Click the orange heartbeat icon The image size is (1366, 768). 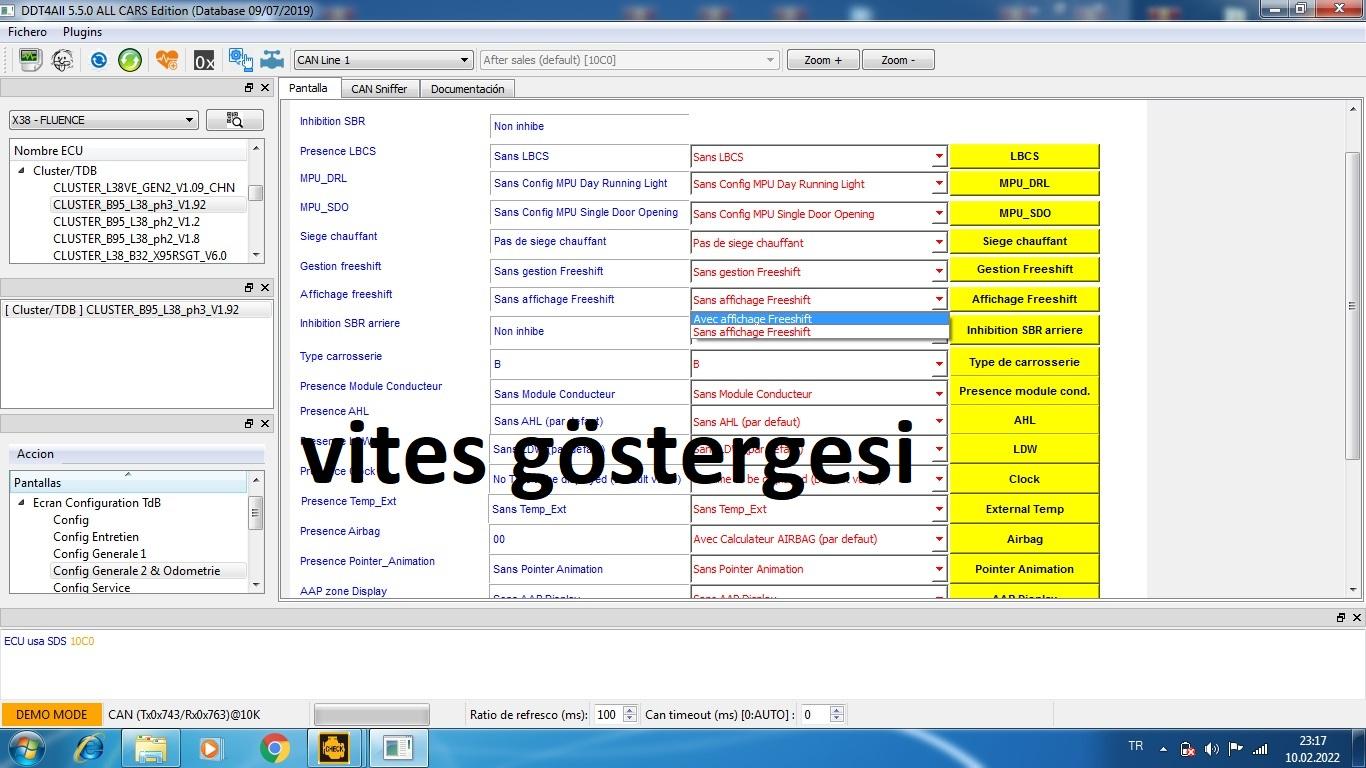pos(167,60)
